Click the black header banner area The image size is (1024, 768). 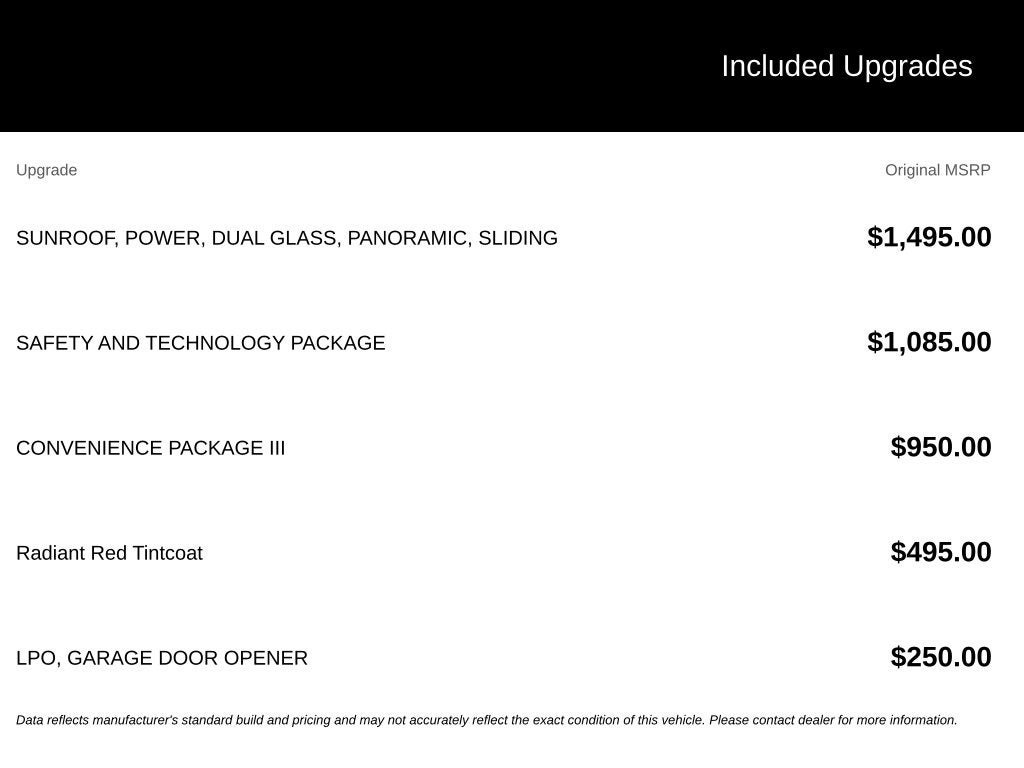(512, 65)
